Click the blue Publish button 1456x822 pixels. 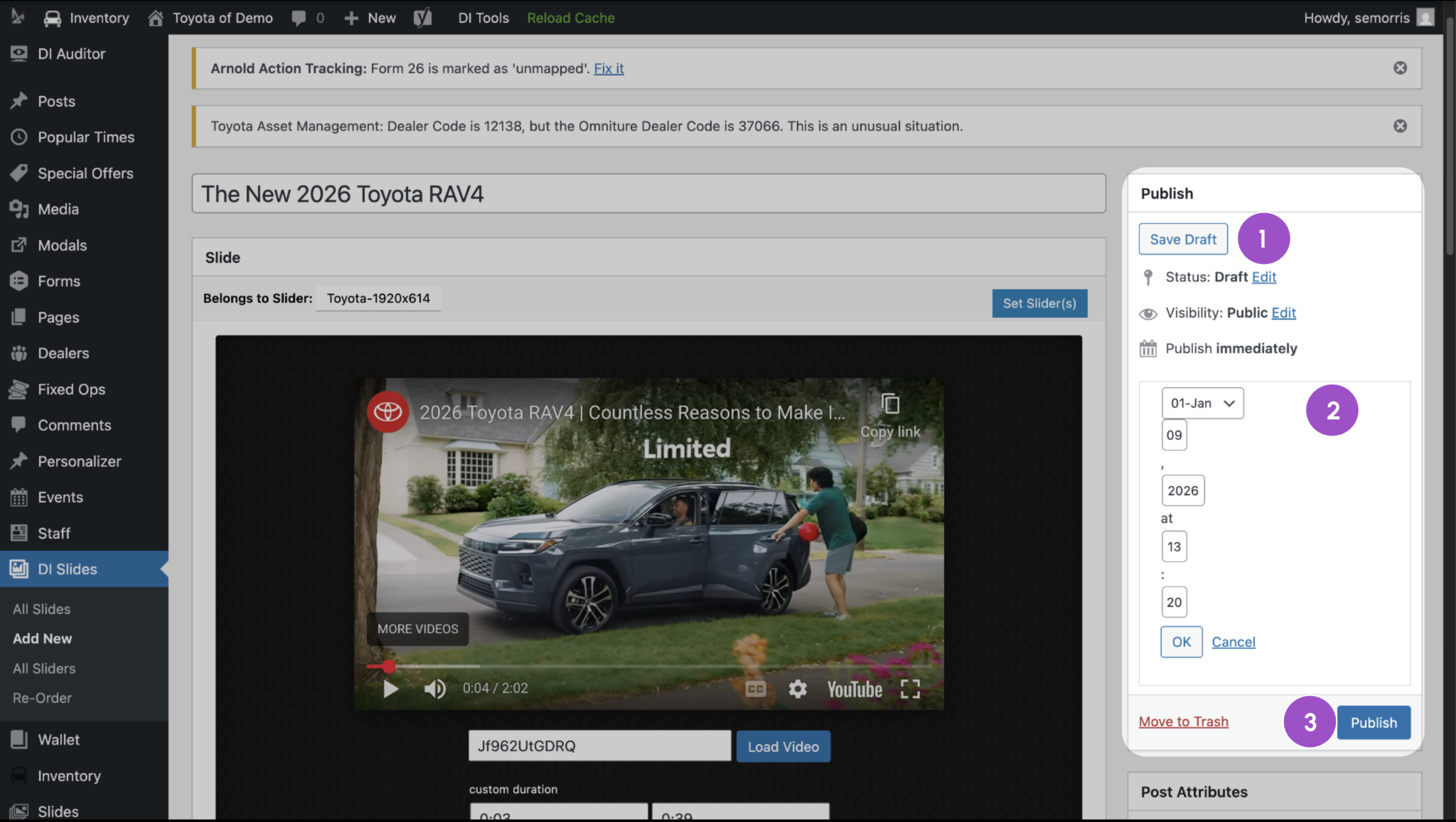point(1374,723)
